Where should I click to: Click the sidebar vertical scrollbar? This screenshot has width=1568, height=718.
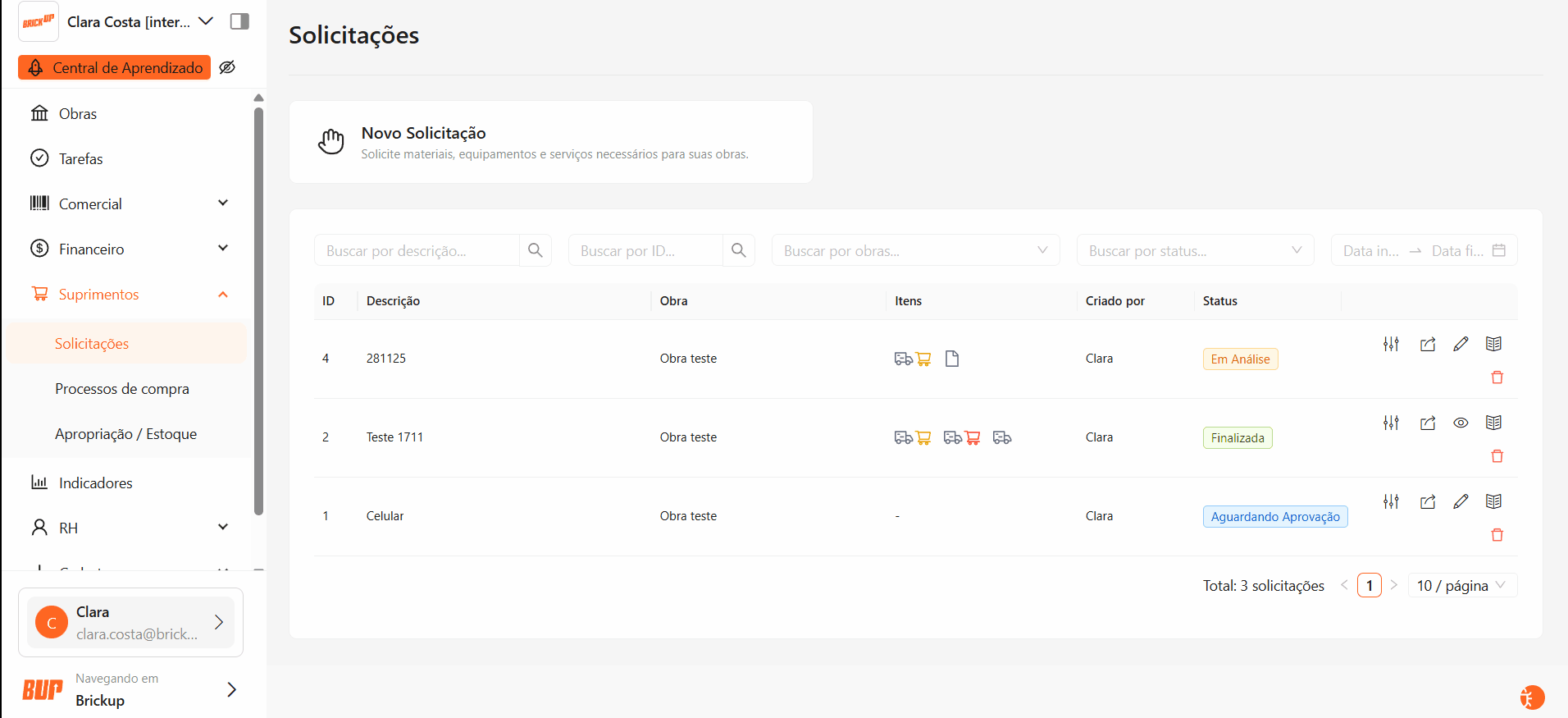pos(258,312)
